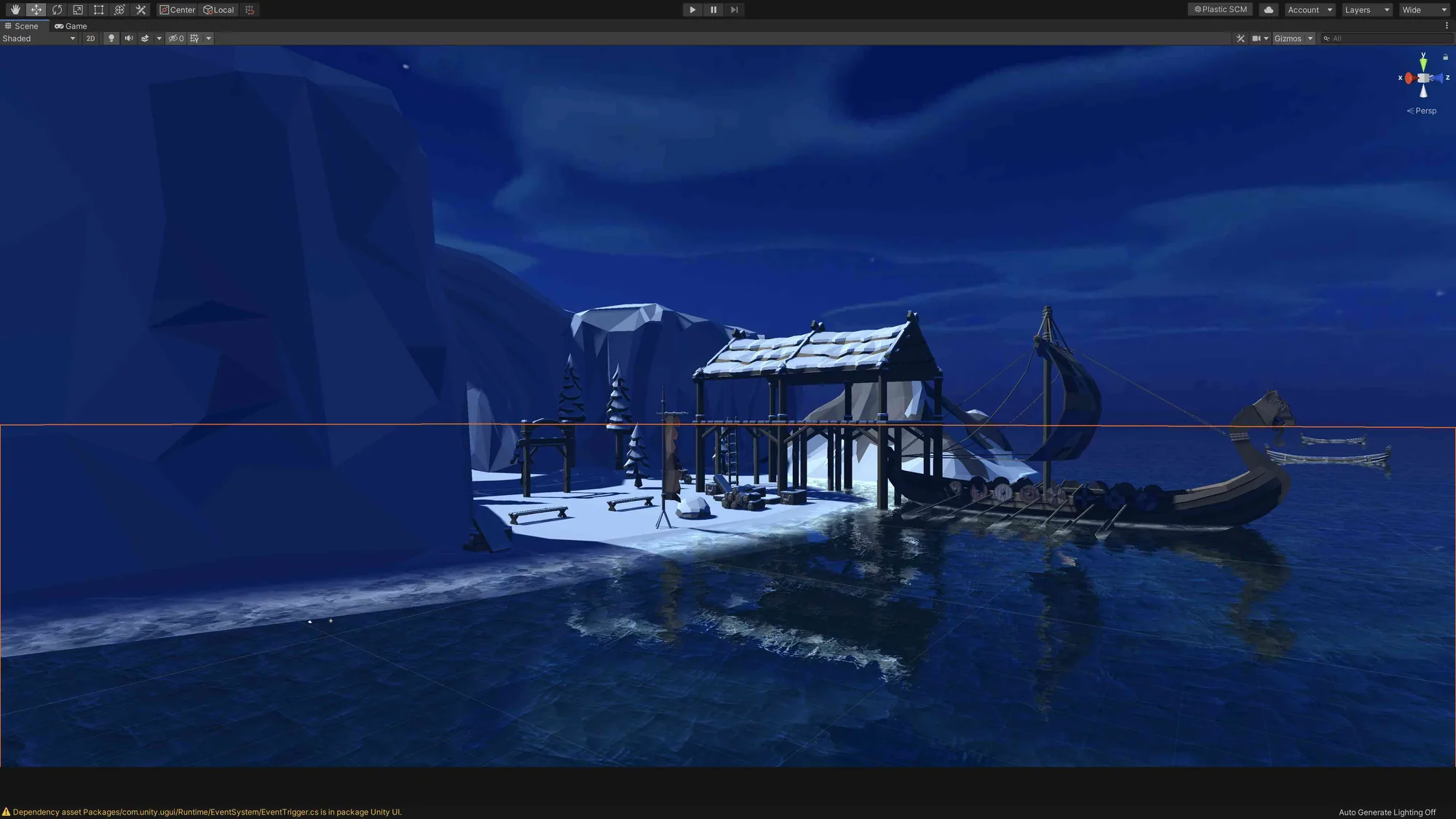Toggle the scene gizmo rotation lock

[1445, 57]
